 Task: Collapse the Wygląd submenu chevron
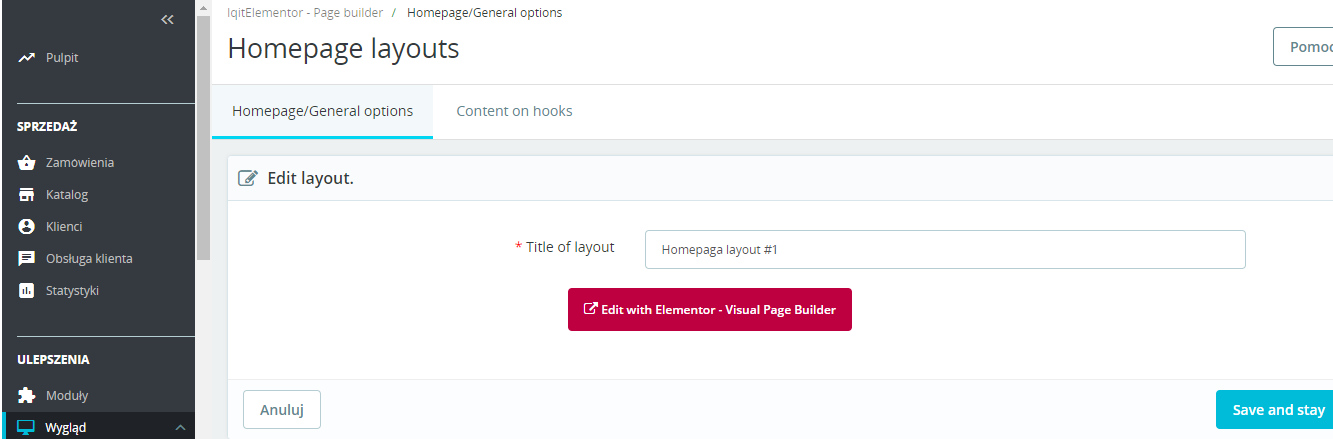point(180,428)
